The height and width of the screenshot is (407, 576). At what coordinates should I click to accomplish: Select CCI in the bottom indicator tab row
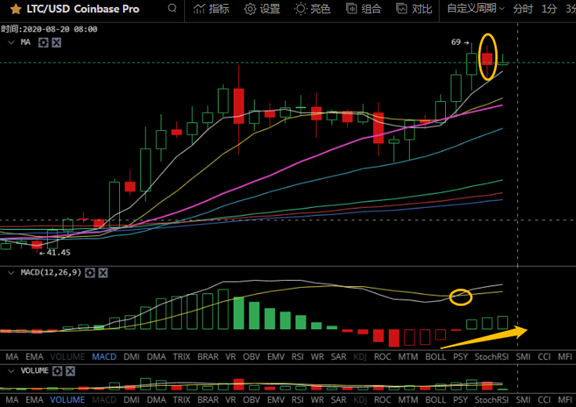tap(544, 400)
